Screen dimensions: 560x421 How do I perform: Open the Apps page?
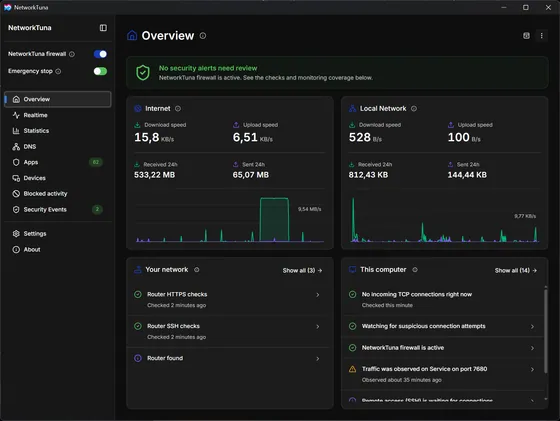[x=58, y=162]
